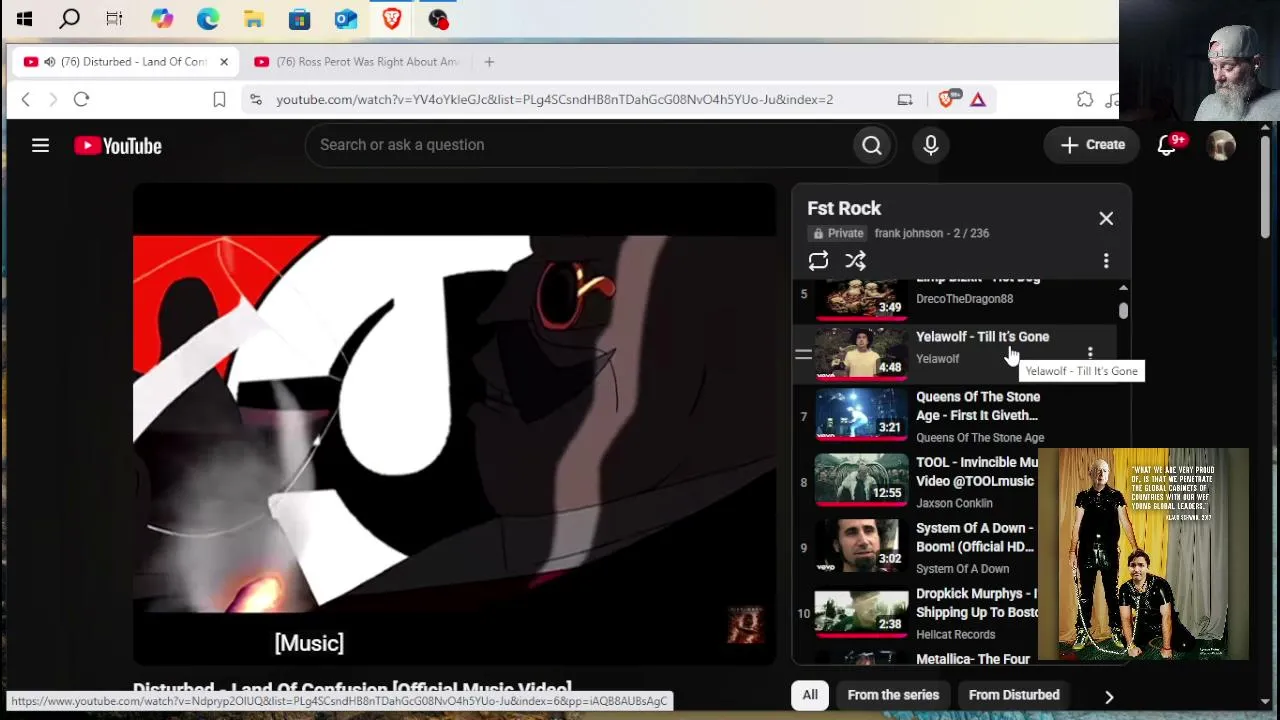Click the Private playlist badge

pos(838,233)
